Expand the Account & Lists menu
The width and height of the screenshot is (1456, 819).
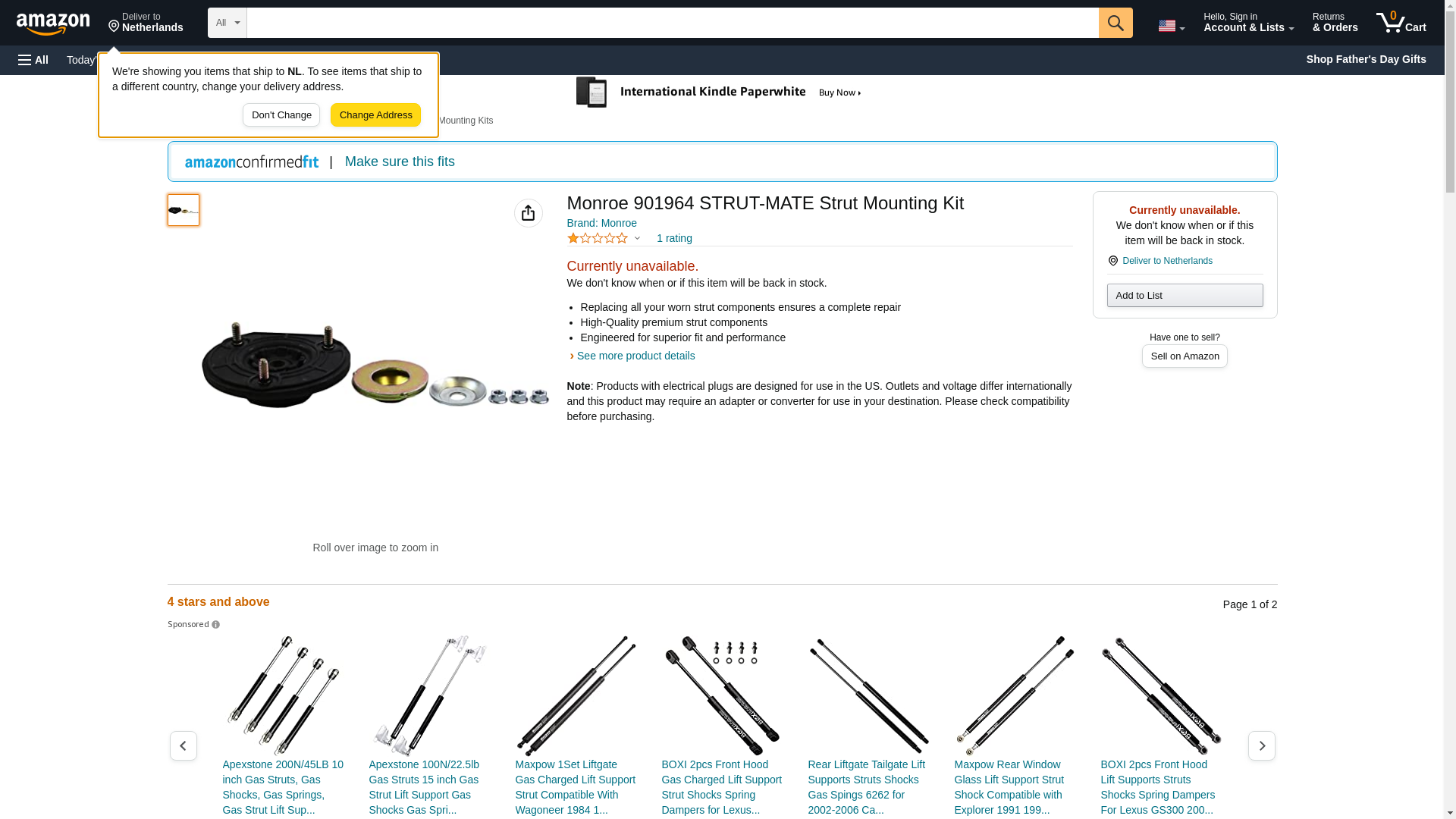pyautogui.click(x=1248, y=23)
